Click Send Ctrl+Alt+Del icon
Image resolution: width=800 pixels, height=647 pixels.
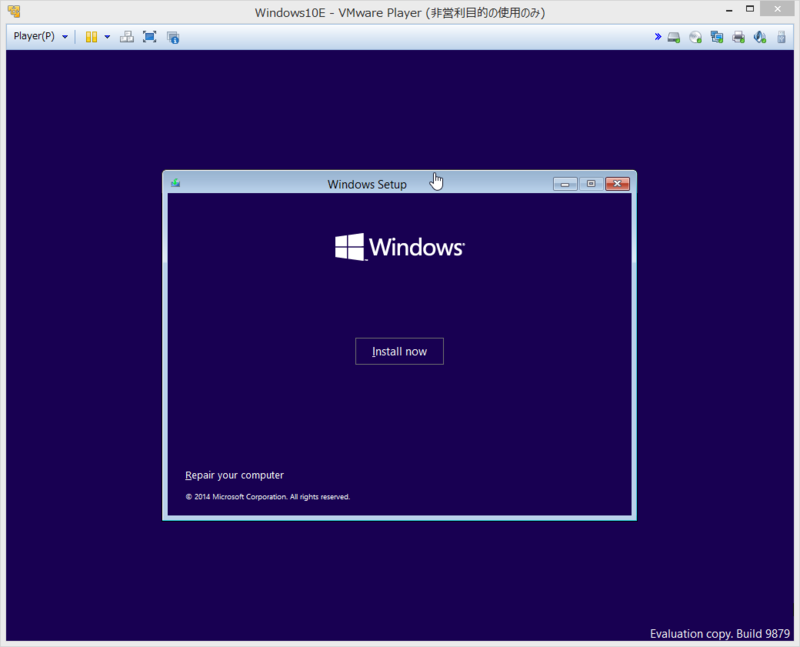127,37
